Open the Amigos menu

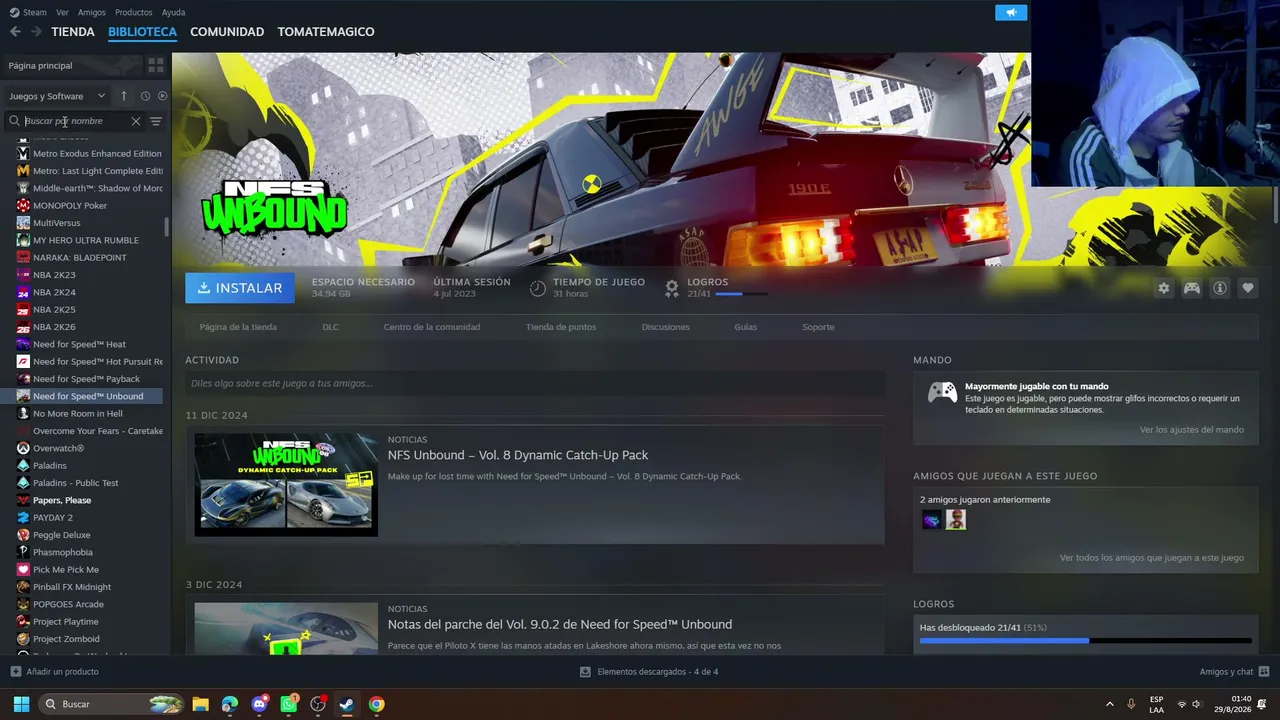click(x=92, y=13)
